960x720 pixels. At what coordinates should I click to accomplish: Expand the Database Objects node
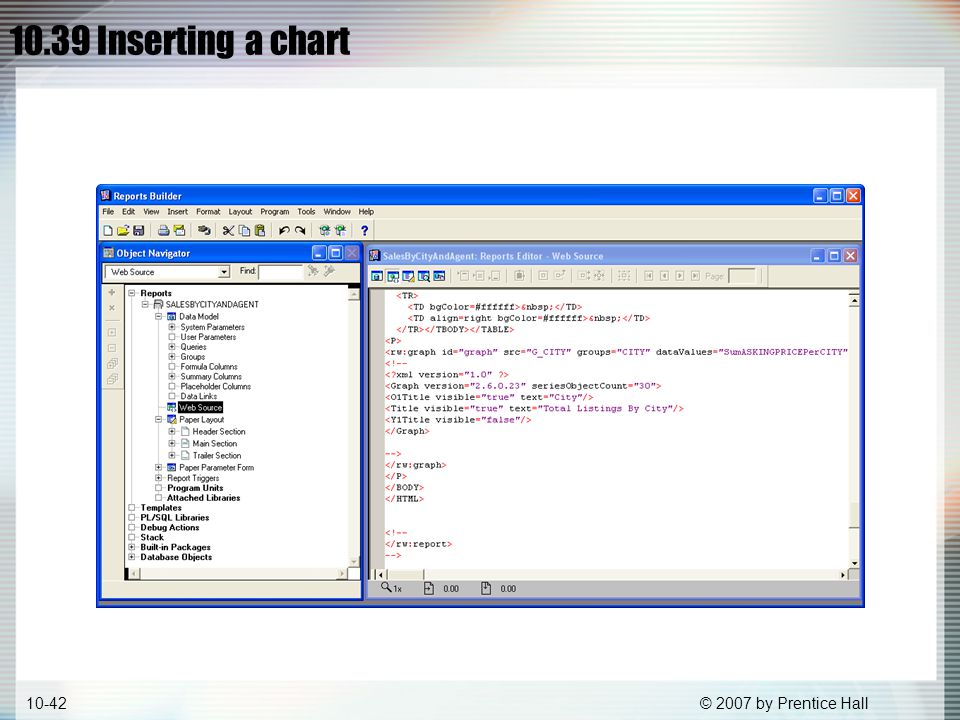pos(132,557)
